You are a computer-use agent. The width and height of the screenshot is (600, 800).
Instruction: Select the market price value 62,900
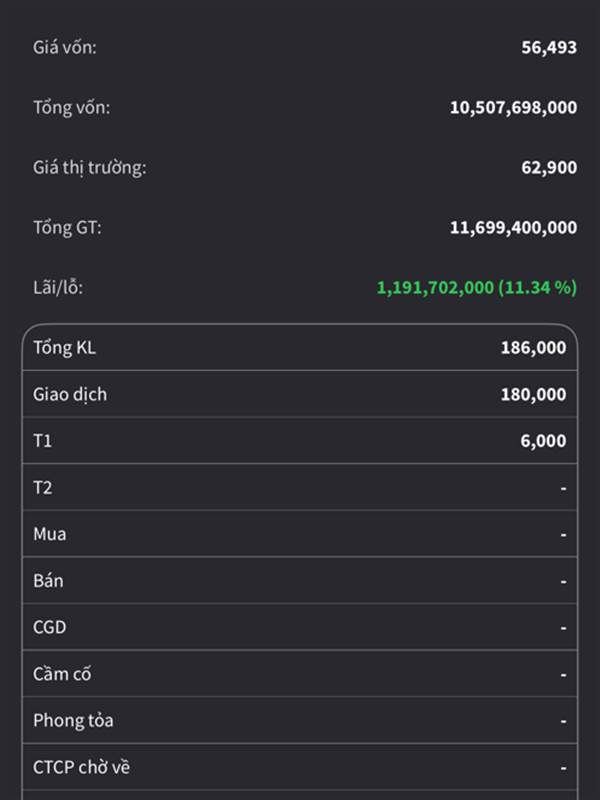549,167
